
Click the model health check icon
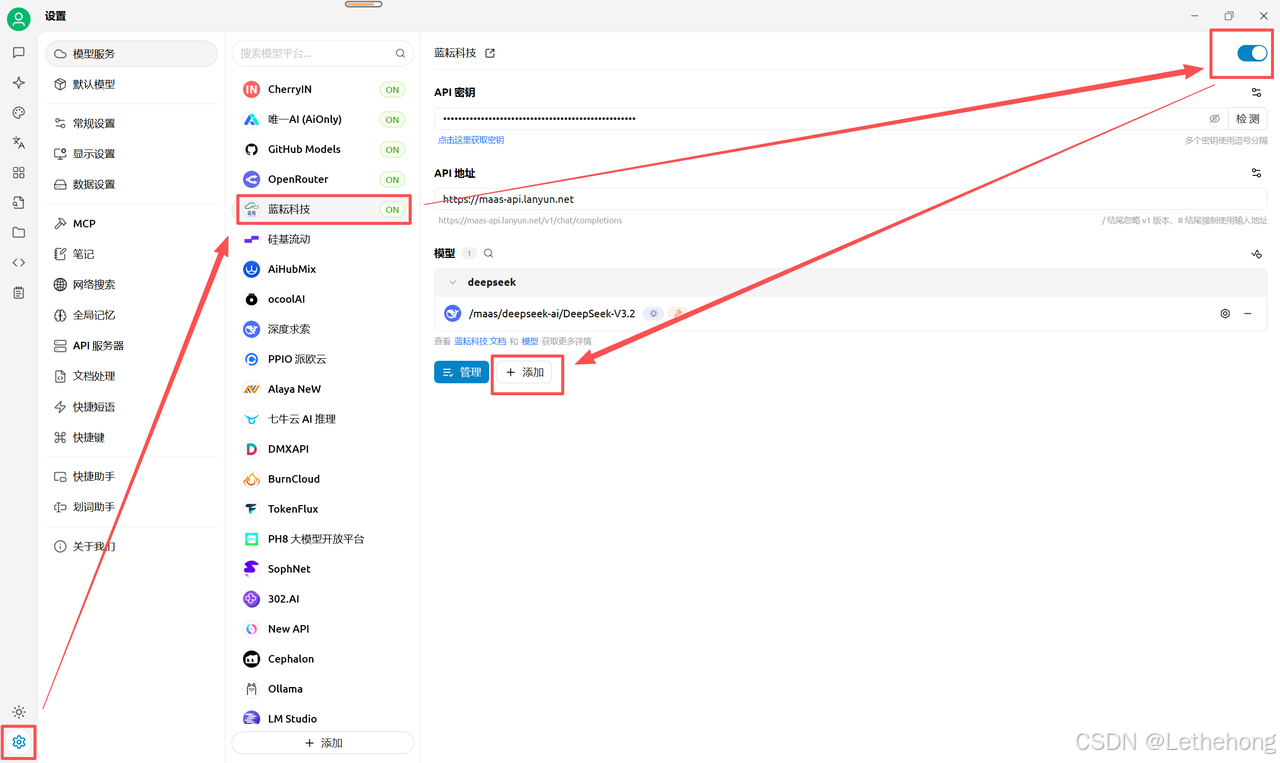click(x=1257, y=254)
